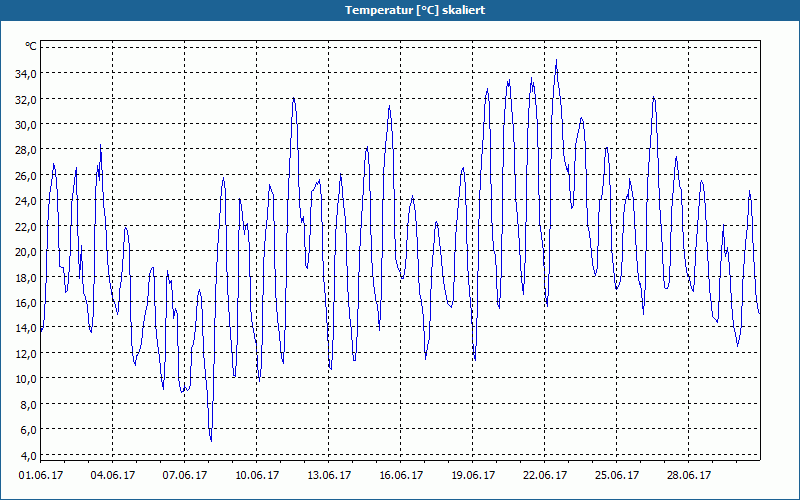Click the date label 28.06.17
Image resolution: width=800 pixels, height=500 pixels.
[x=688, y=475]
